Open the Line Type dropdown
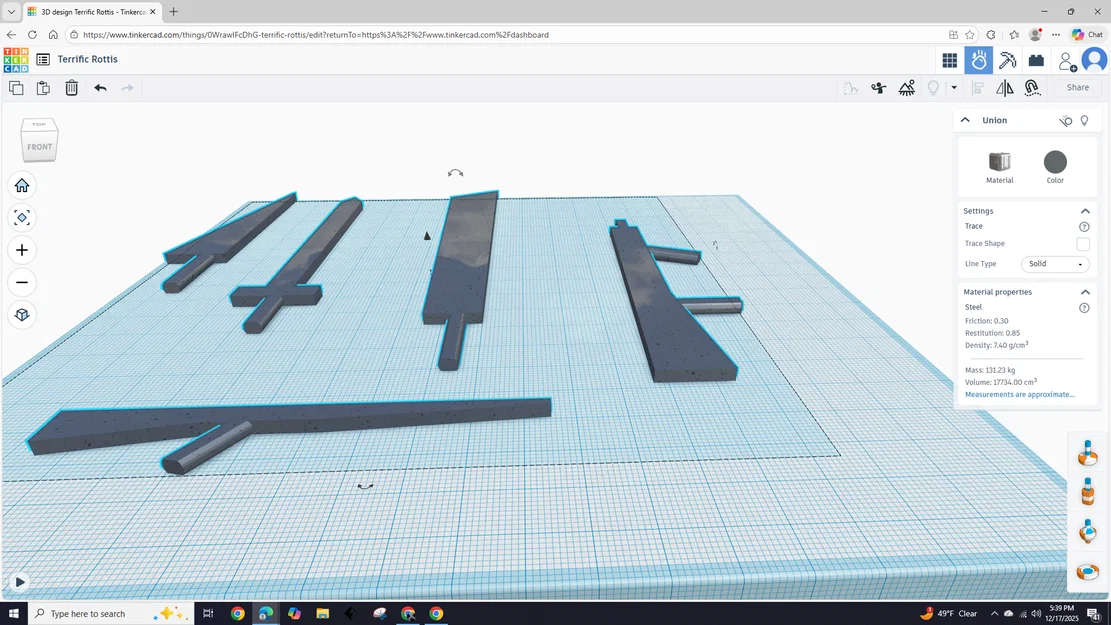 click(x=1055, y=264)
